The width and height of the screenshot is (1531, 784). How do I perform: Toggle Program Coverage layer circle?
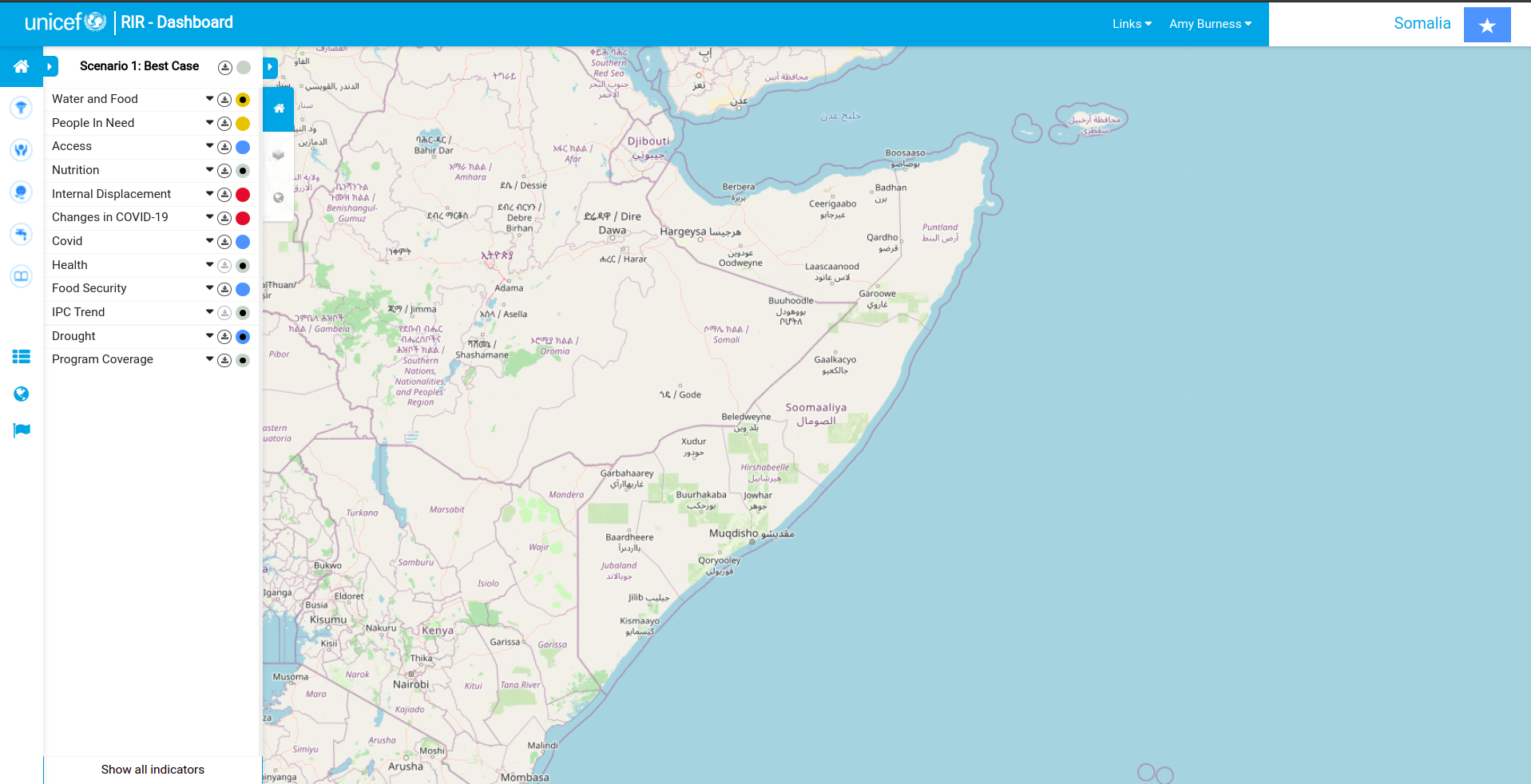(x=243, y=360)
